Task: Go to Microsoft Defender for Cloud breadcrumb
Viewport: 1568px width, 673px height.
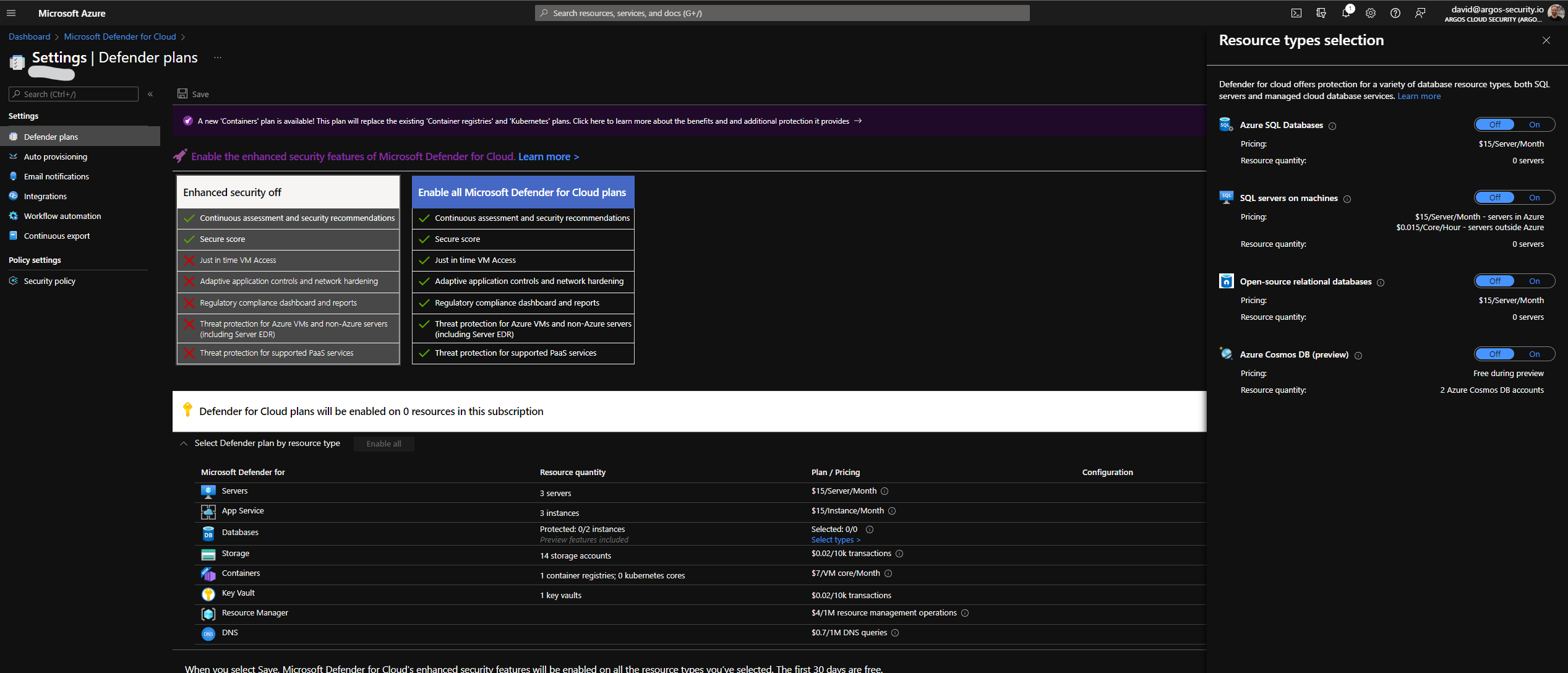Action: point(120,36)
